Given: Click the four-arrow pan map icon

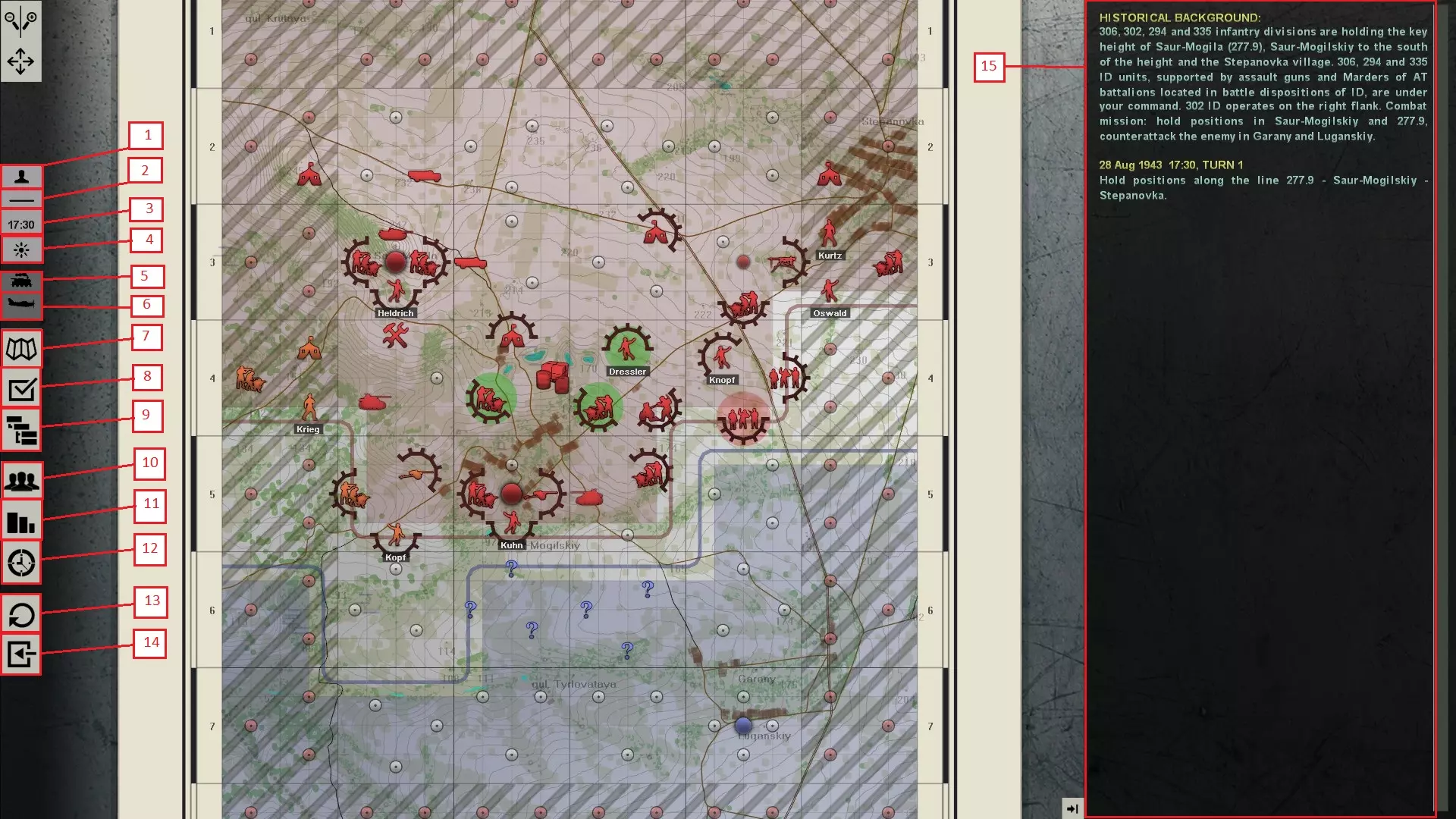Looking at the screenshot, I should tap(20, 61).
